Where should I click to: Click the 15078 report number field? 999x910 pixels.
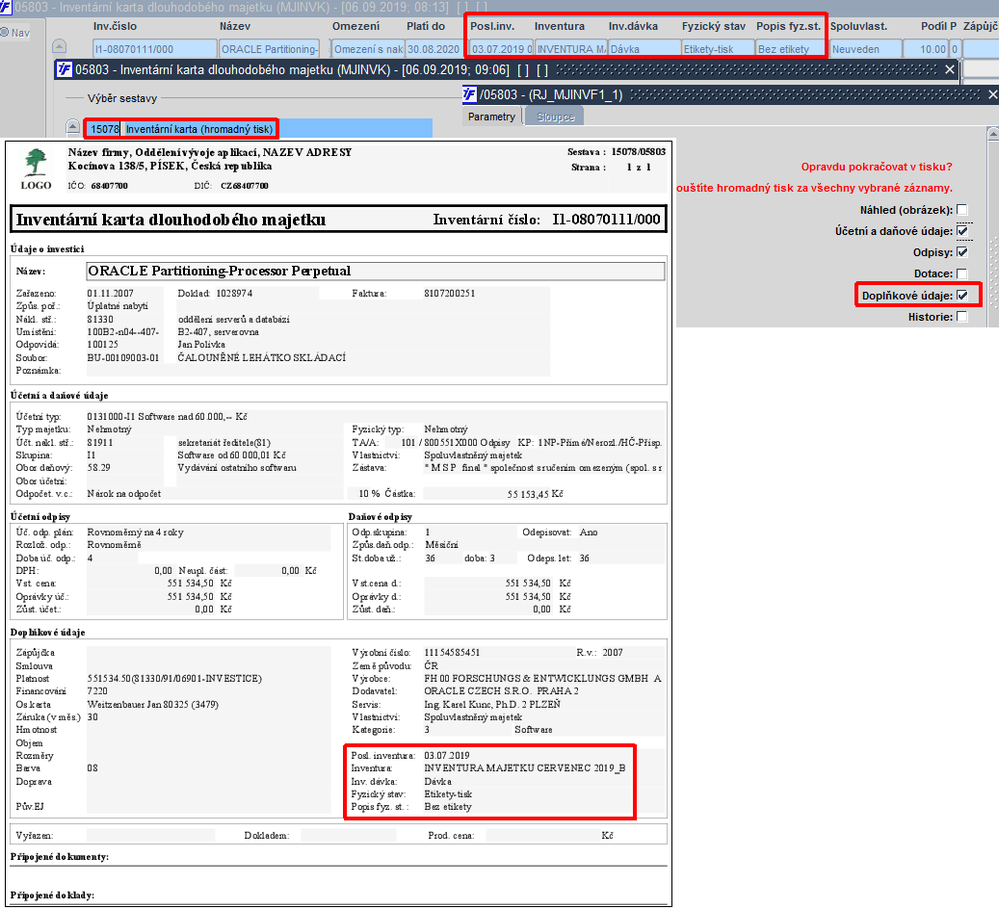click(x=104, y=129)
